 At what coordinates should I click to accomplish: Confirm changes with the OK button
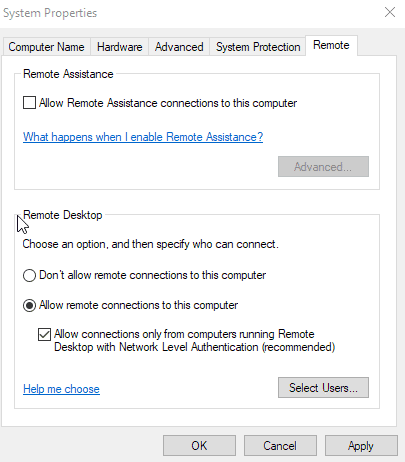[199, 445]
